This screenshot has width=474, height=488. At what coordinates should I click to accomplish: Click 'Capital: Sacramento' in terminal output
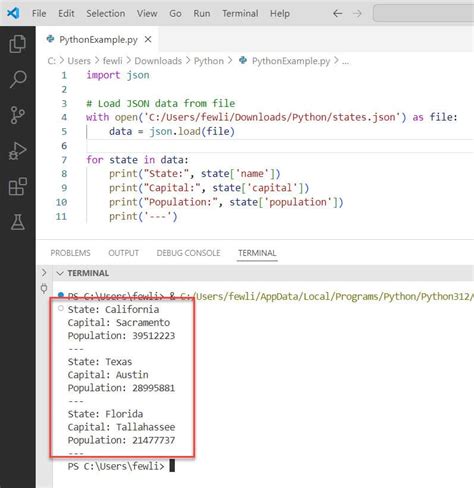coord(119,323)
